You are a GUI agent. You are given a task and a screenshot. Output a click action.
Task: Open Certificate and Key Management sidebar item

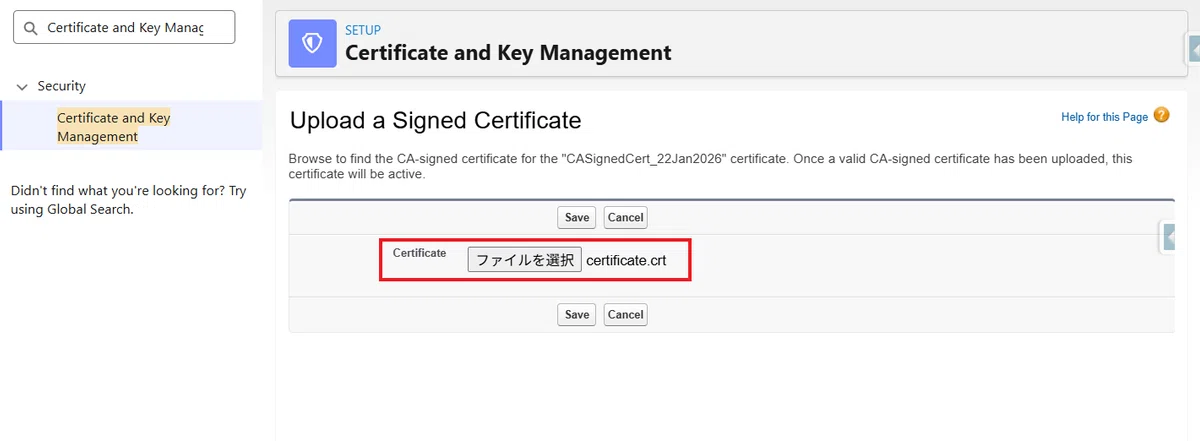pos(114,127)
